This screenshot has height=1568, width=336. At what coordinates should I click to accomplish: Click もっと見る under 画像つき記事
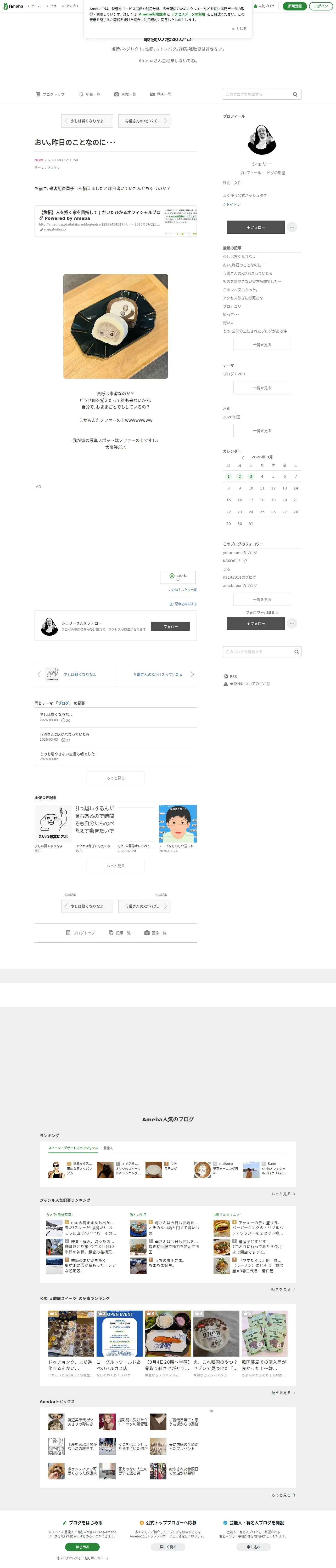point(116,866)
